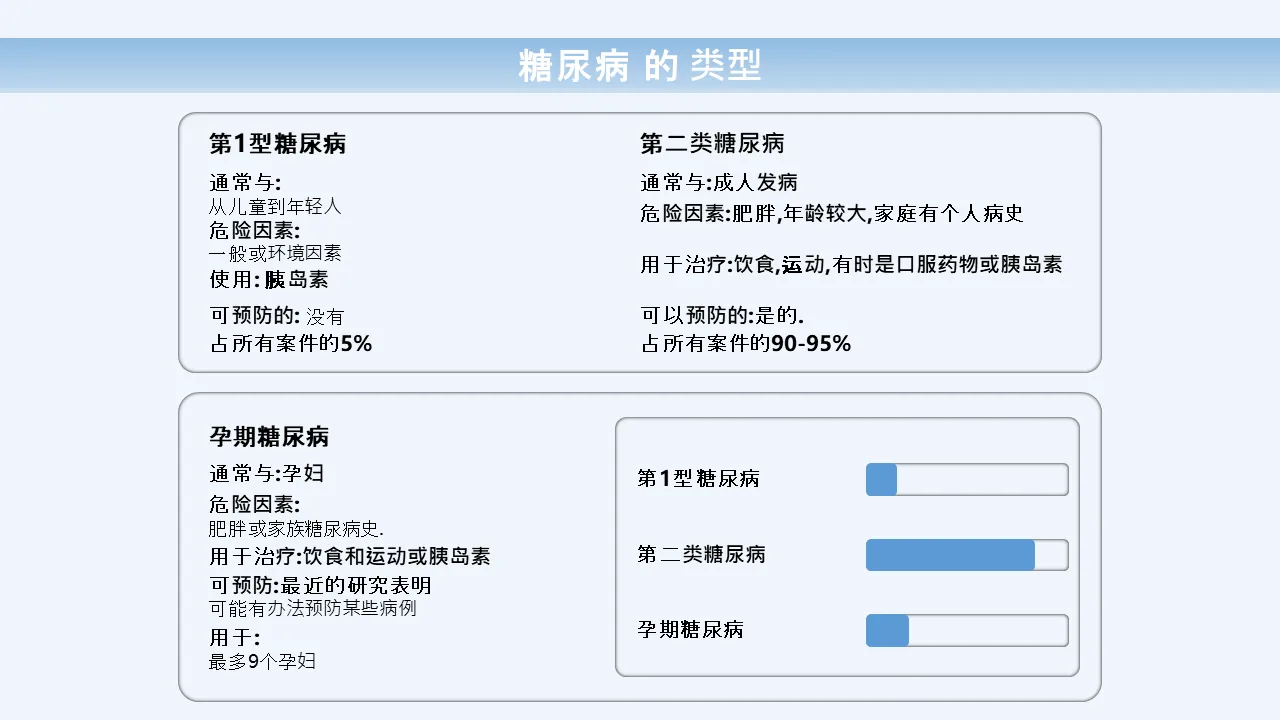Click the text 最多9个孕妇
The width and height of the screenshot is (1280, 720).
[x=262, y=661]
